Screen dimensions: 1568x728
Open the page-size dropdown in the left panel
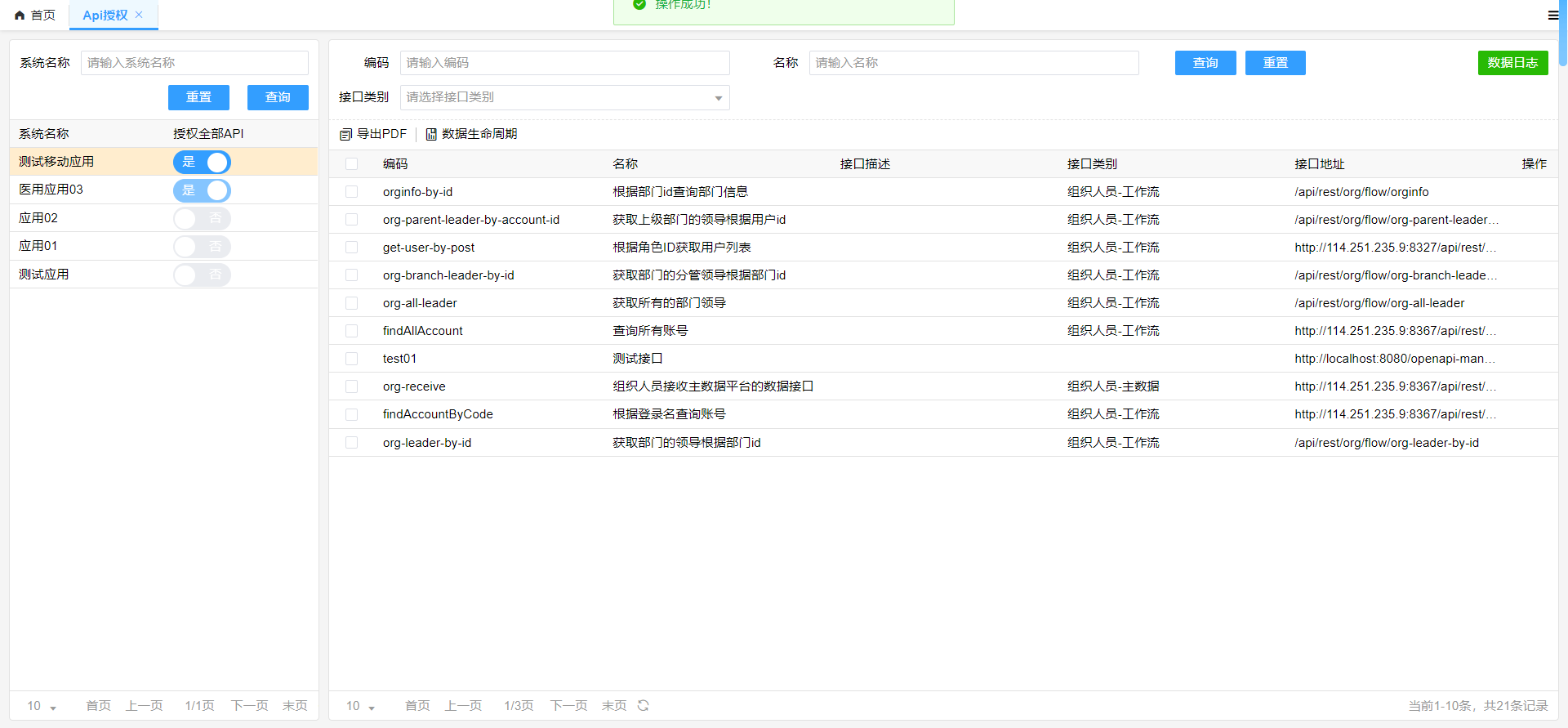point(42,706)
